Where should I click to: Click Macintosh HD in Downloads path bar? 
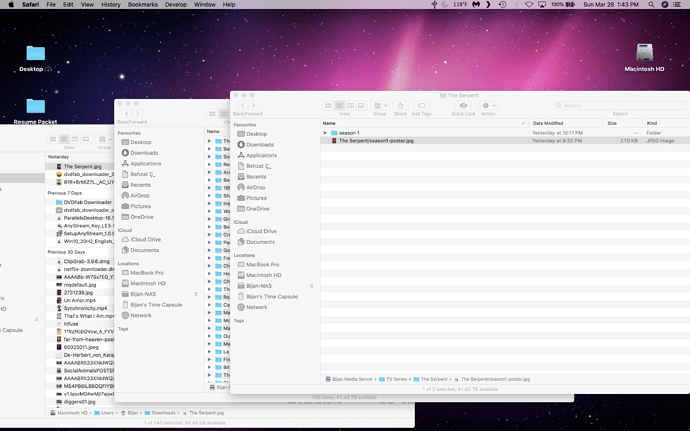click(69, 413)
